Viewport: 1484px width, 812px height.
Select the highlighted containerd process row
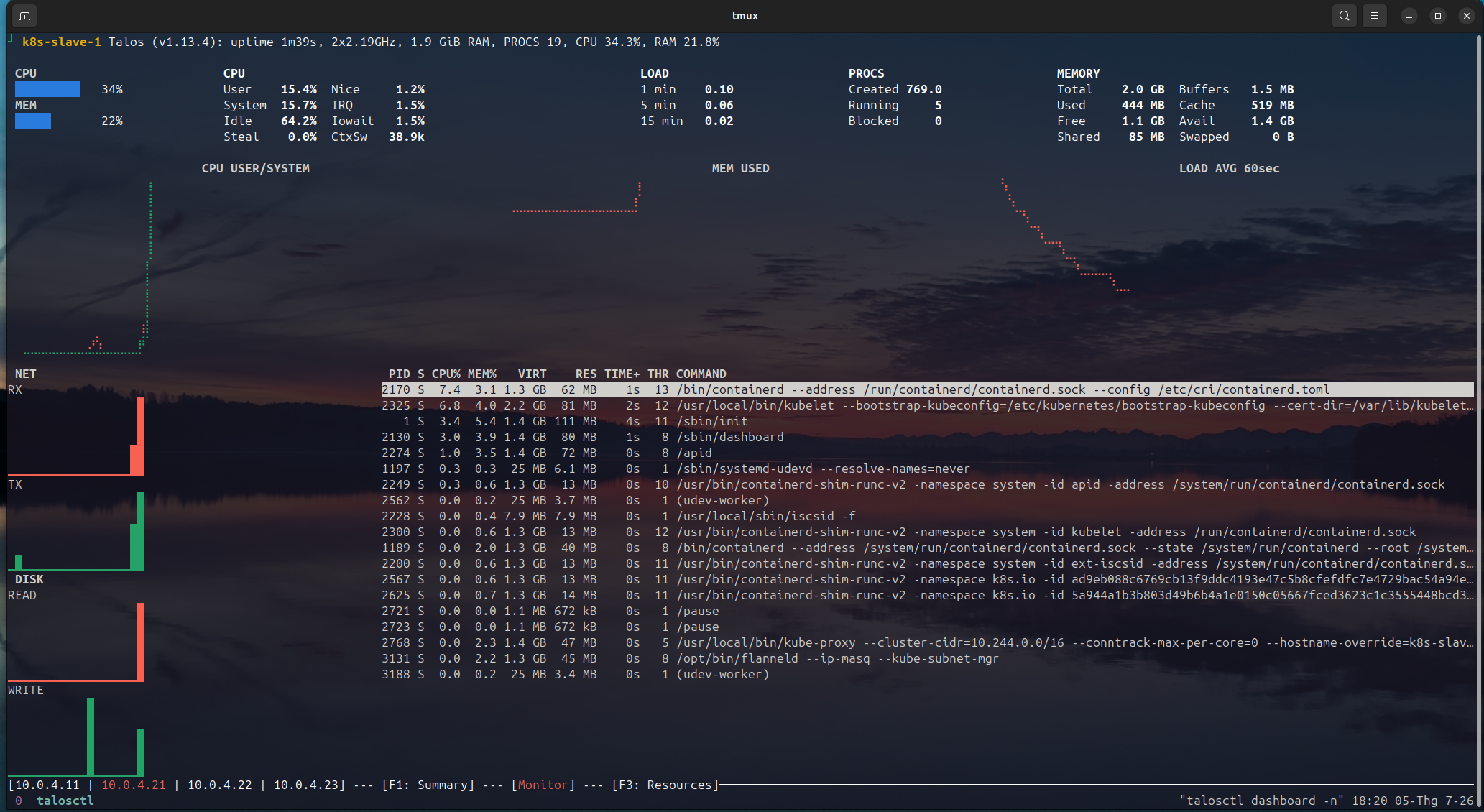coord(927,389)
